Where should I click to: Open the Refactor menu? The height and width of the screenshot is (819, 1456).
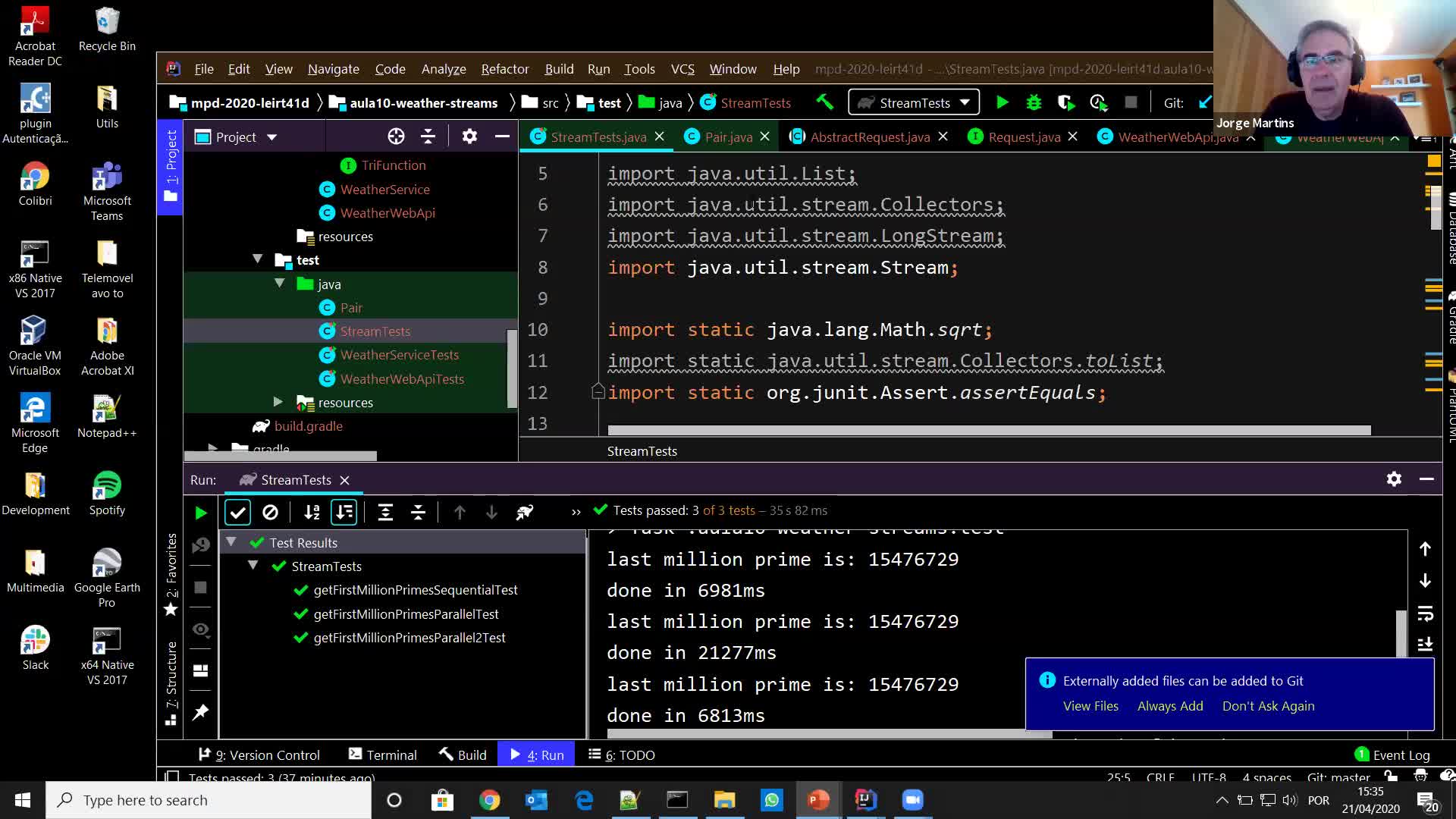coord(505,69)
